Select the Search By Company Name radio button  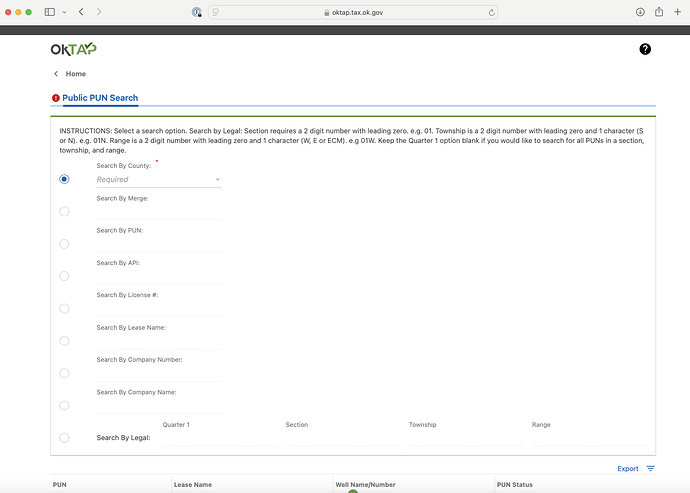coord(64,405)
